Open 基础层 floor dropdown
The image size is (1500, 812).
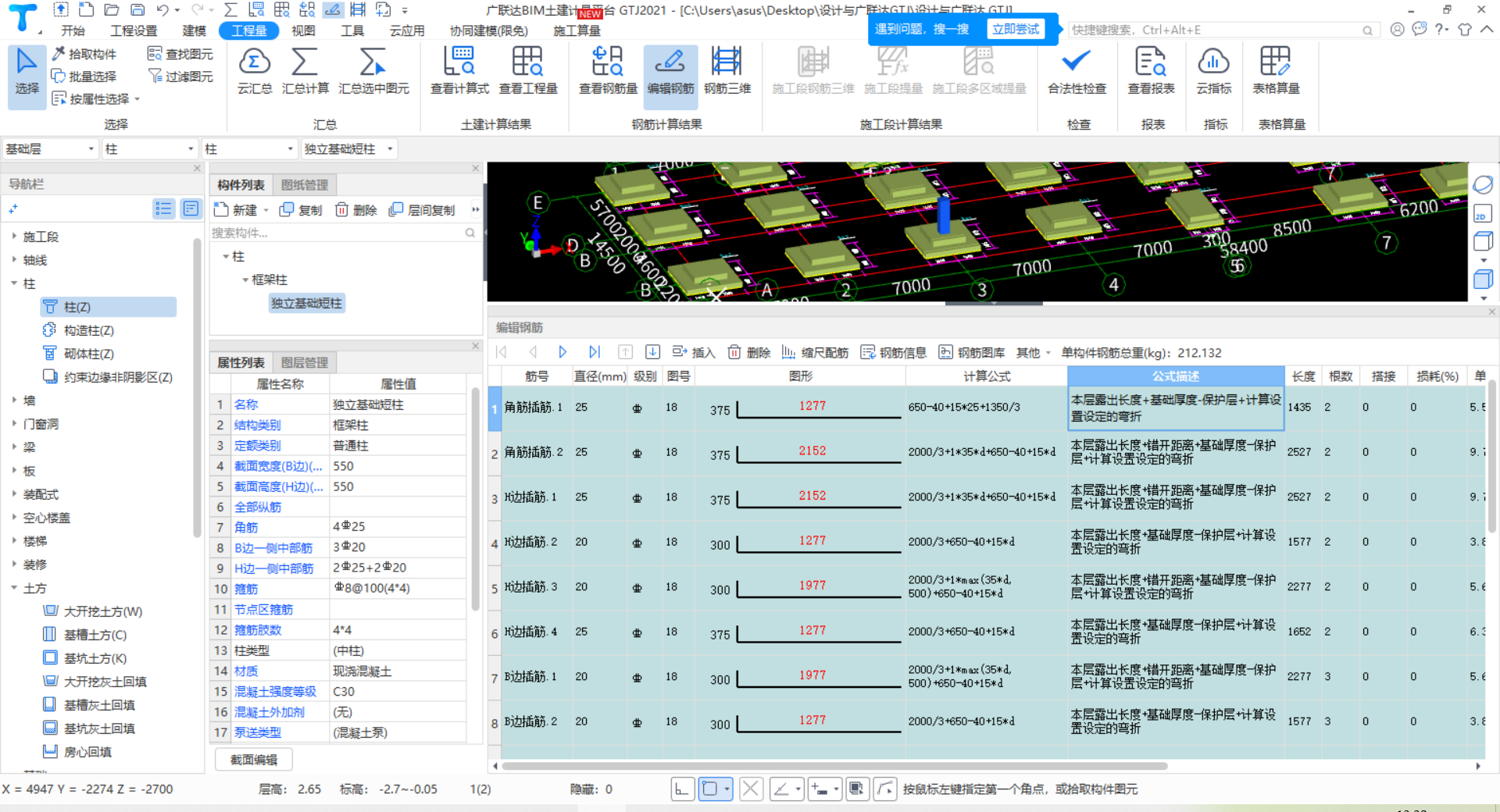click(50, 148)
